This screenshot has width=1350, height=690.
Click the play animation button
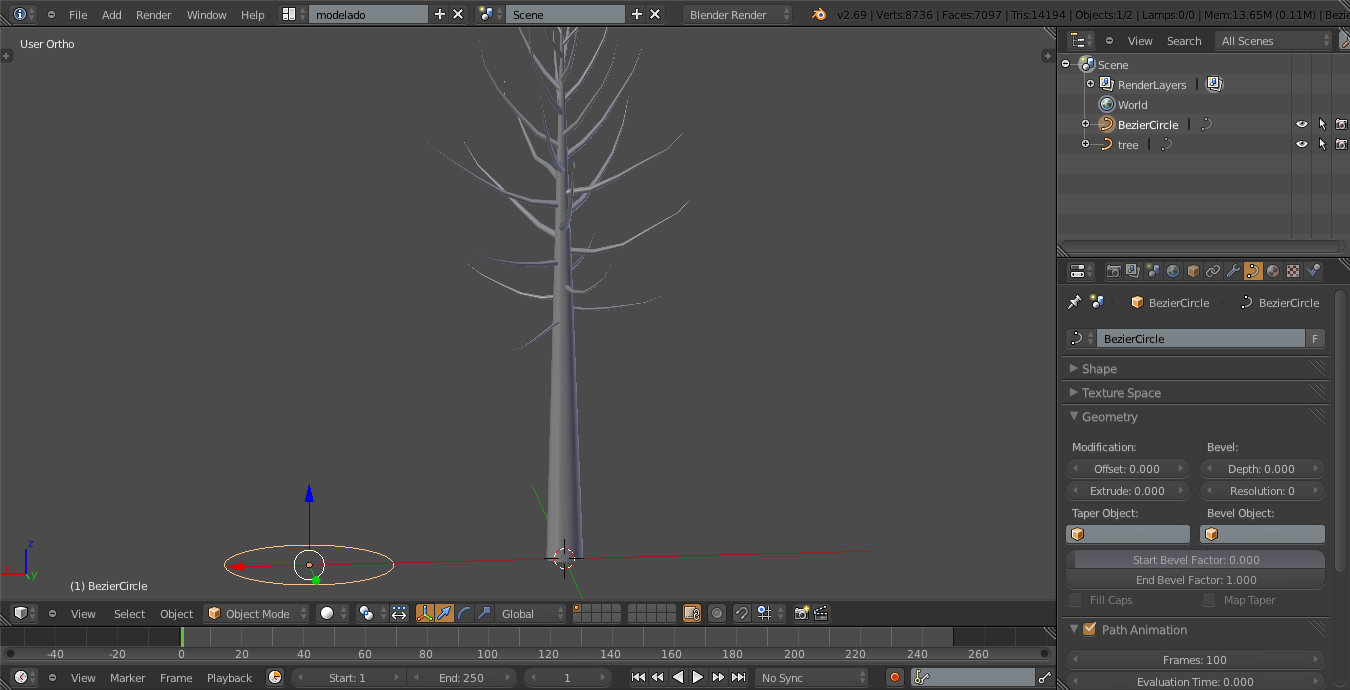[x=698, y=677]
